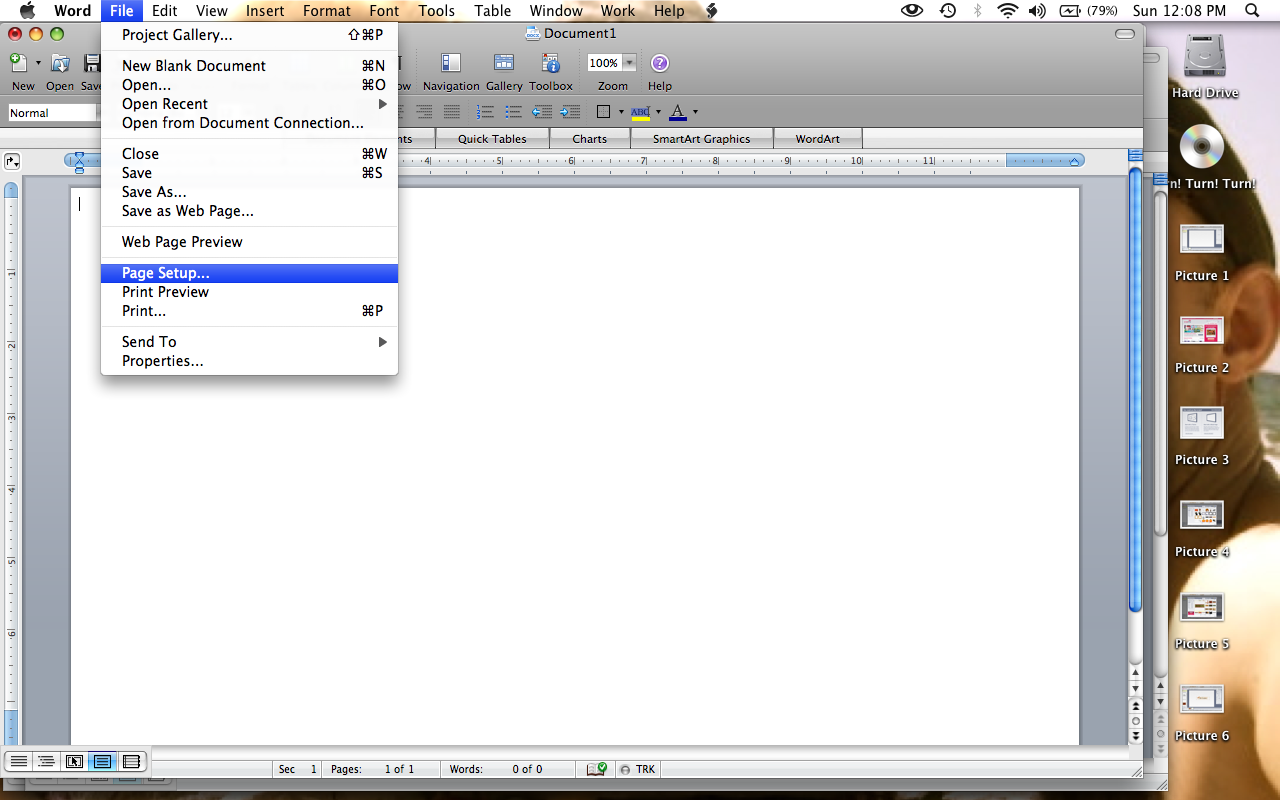1280x800 pixels.
Task: Select Print... menu item
Action: tap(249, 311)
